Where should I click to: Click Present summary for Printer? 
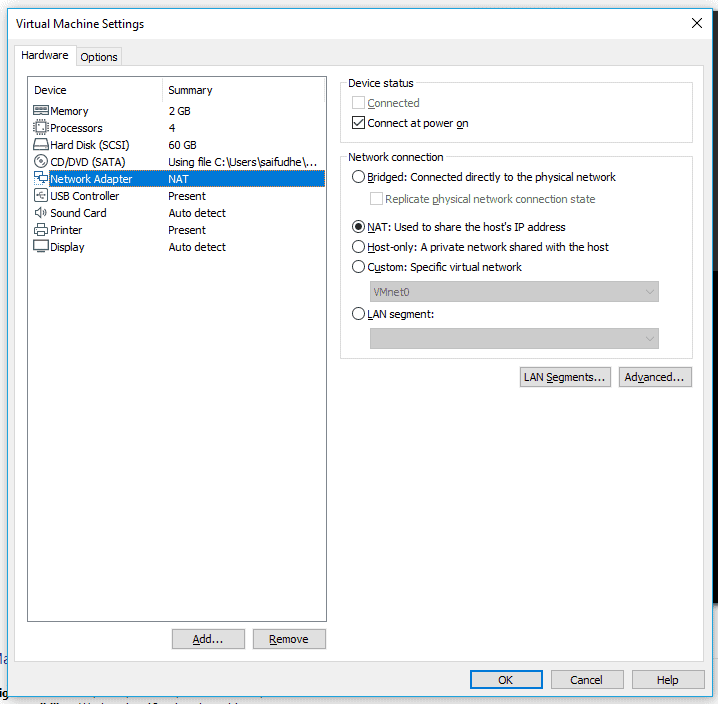coord(187,229)
